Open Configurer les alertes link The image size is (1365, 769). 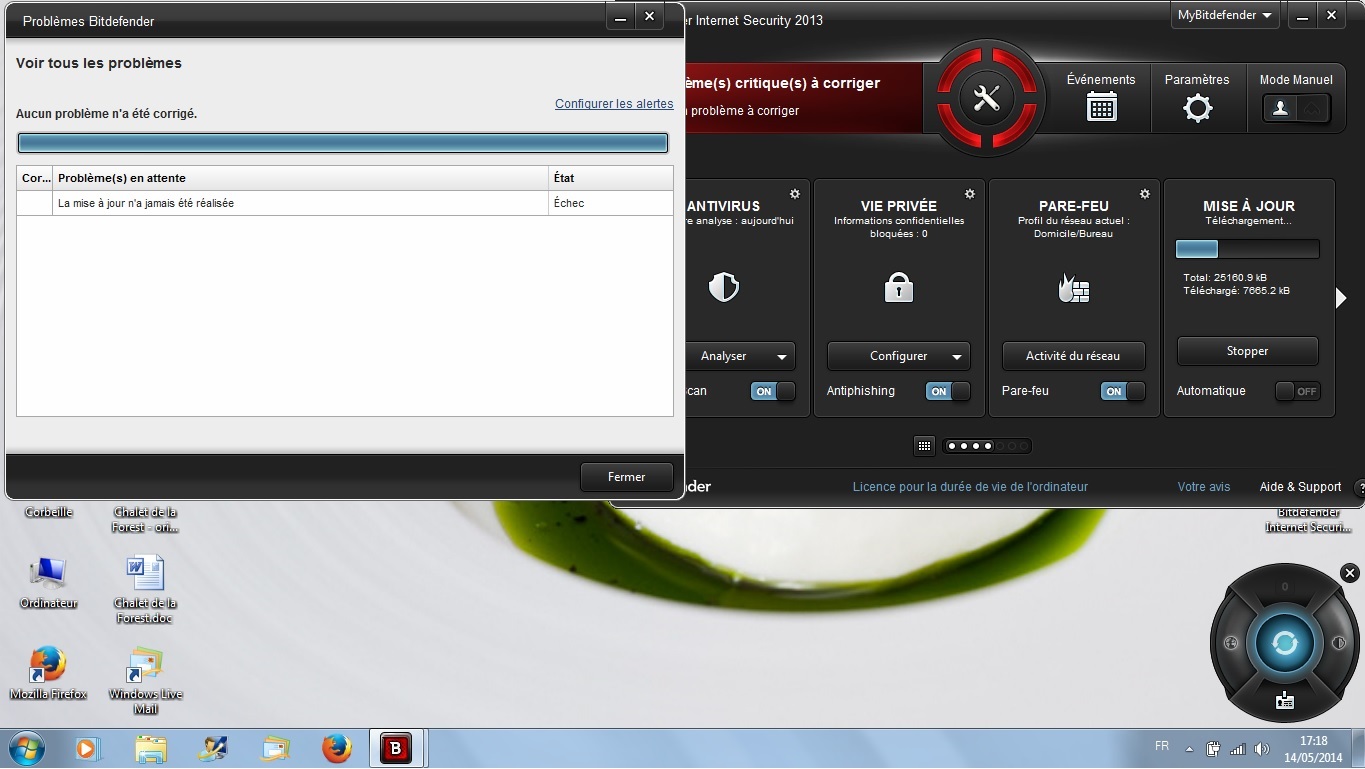tap(614, 104)
